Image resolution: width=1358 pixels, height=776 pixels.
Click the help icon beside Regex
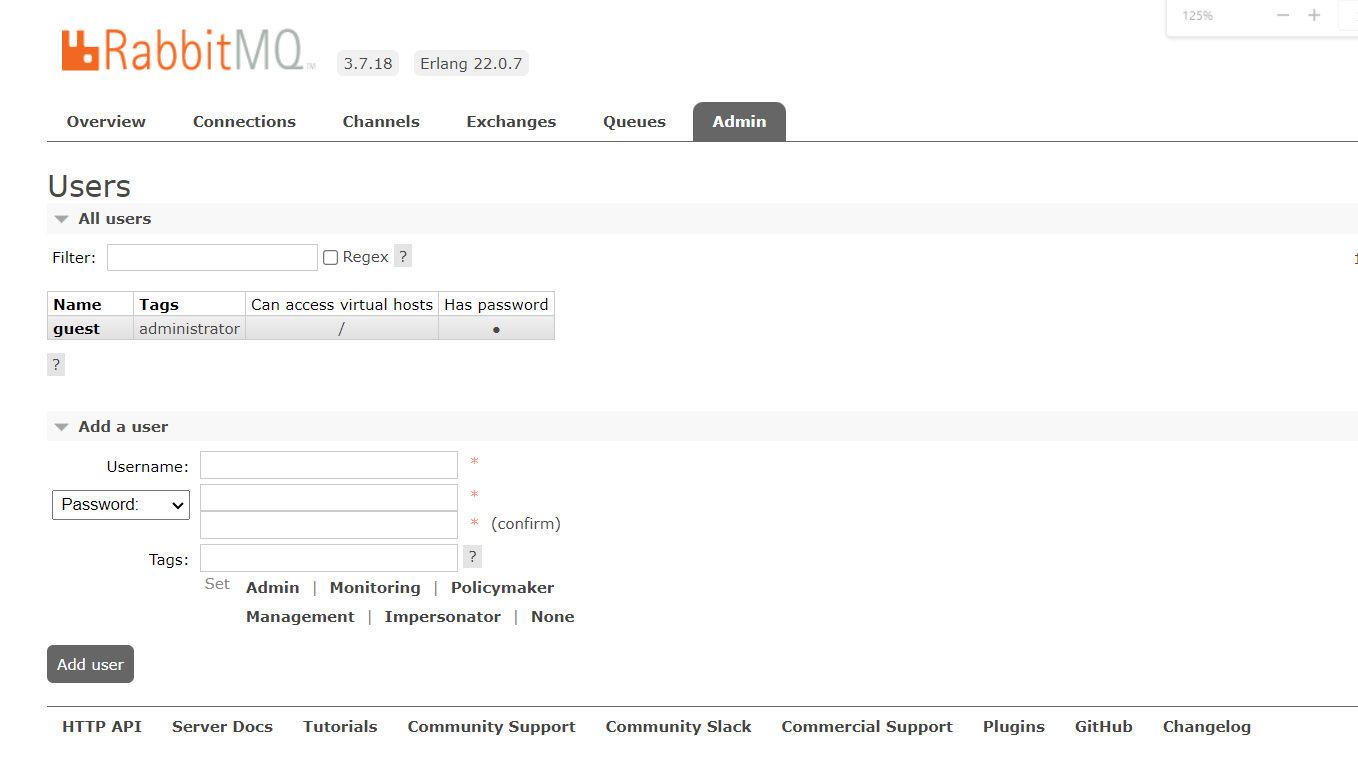(403, 256)
